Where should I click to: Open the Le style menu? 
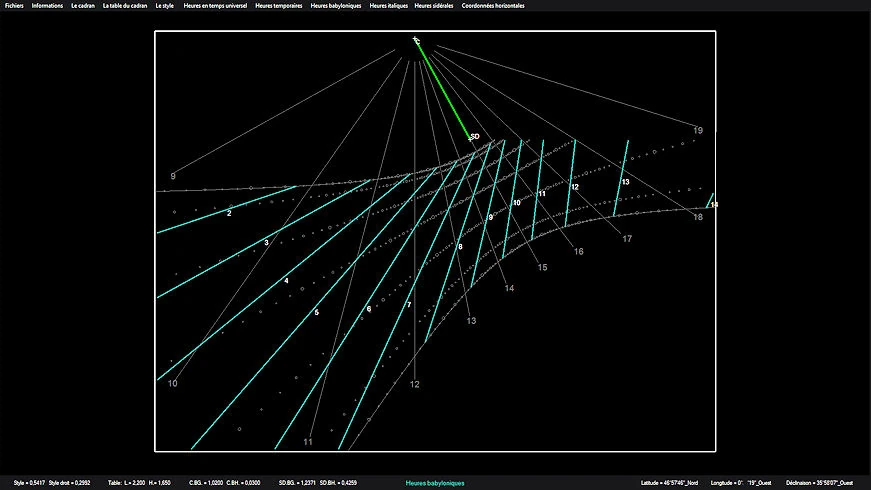point(166,6)
